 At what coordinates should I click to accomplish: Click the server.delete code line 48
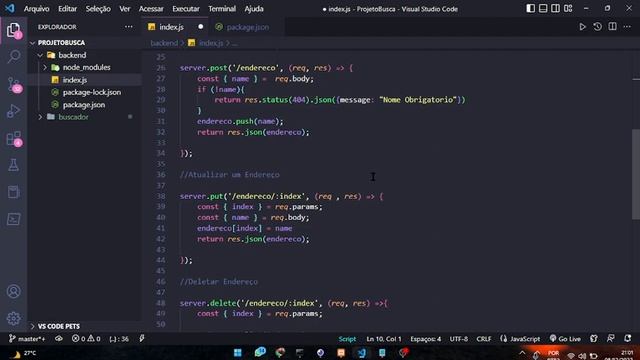[283, 303]
